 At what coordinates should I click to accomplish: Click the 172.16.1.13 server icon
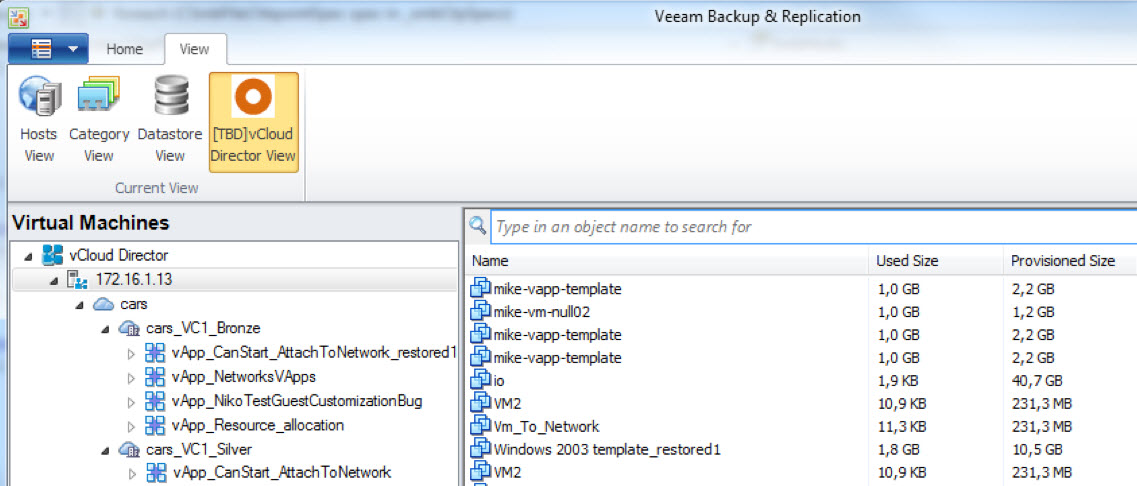pyautogui.click(x=78, y=279)
